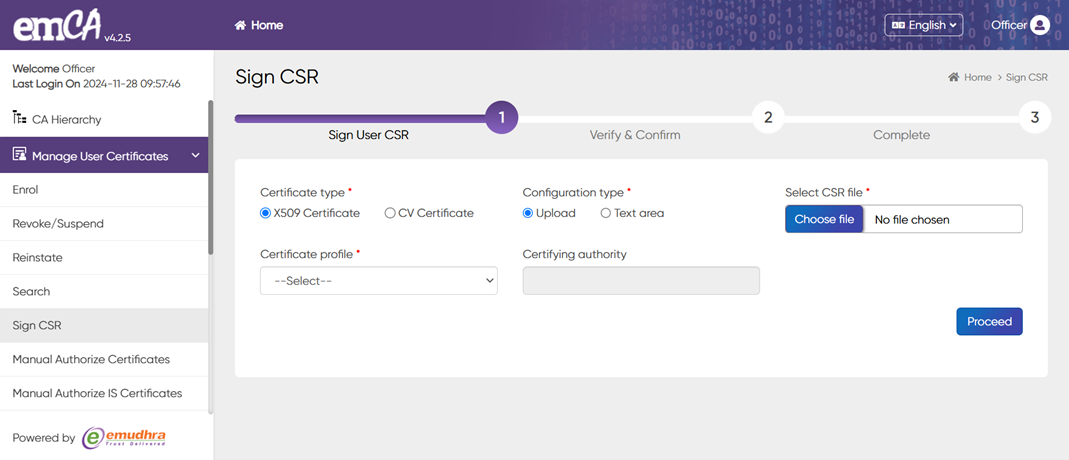
Task: Select the X509 Certificate radio button
Action: pyautogui.click(x=265, y=213)
